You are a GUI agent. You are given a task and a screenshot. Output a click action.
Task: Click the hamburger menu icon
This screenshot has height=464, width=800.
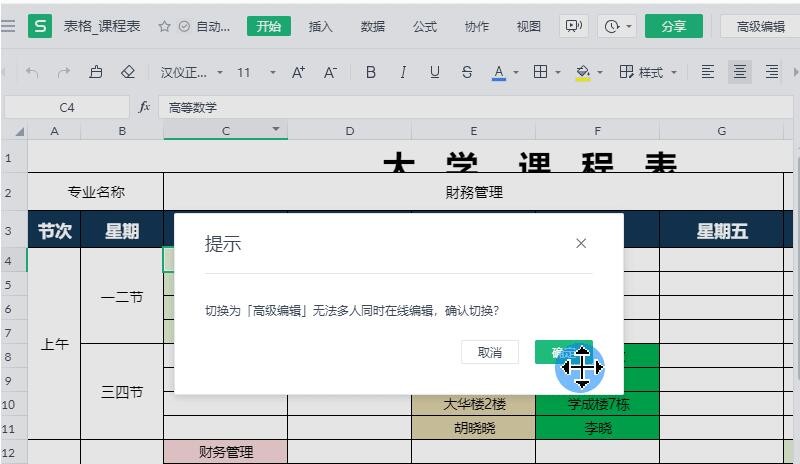9,27
